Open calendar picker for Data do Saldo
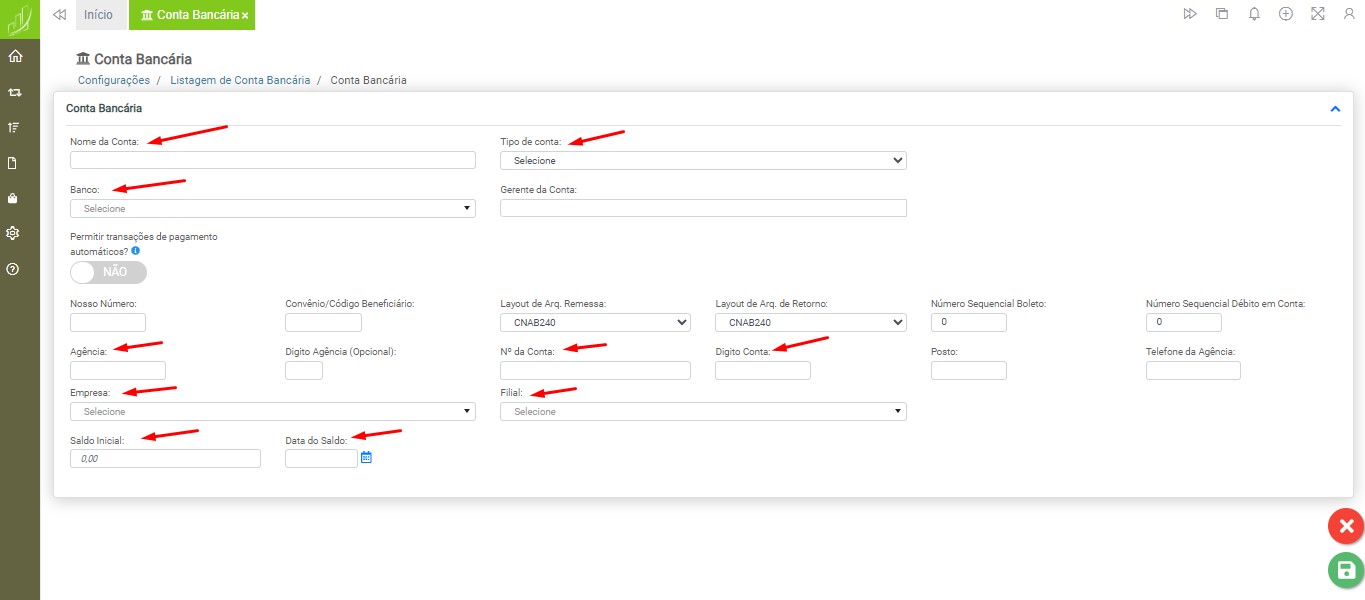 [366, 458]
